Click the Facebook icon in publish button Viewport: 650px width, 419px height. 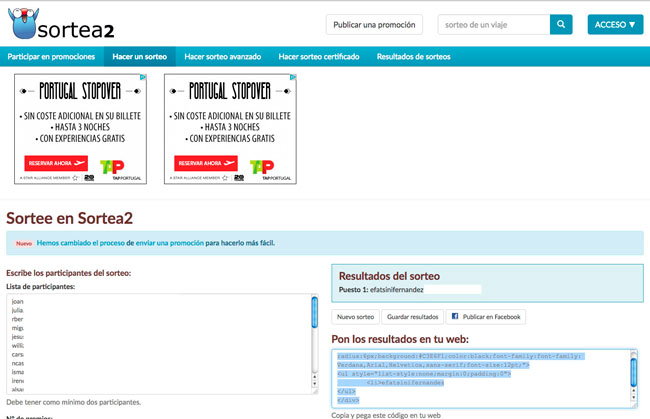point(455,316)
